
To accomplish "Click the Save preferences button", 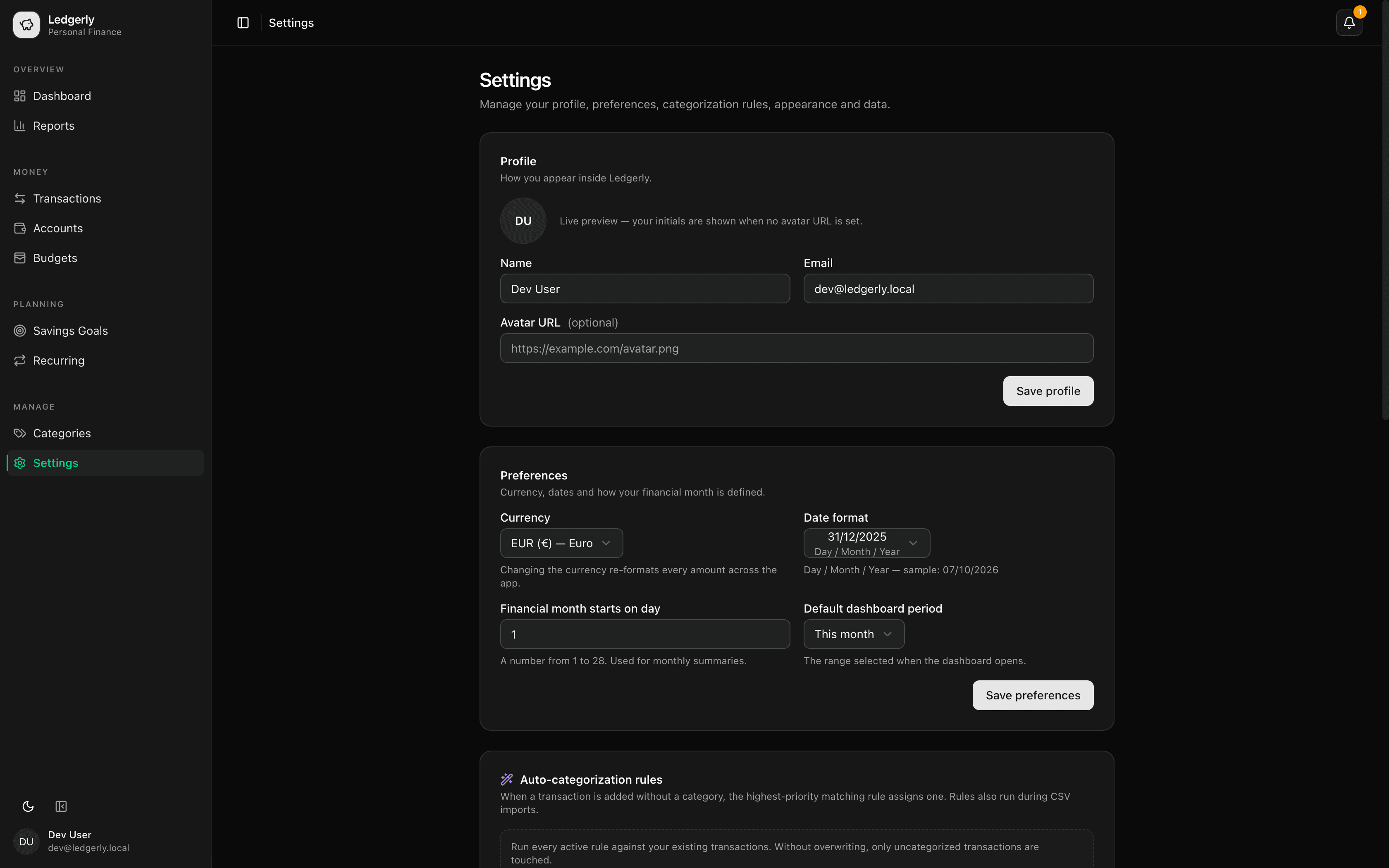I will [x=1033, y=695].
